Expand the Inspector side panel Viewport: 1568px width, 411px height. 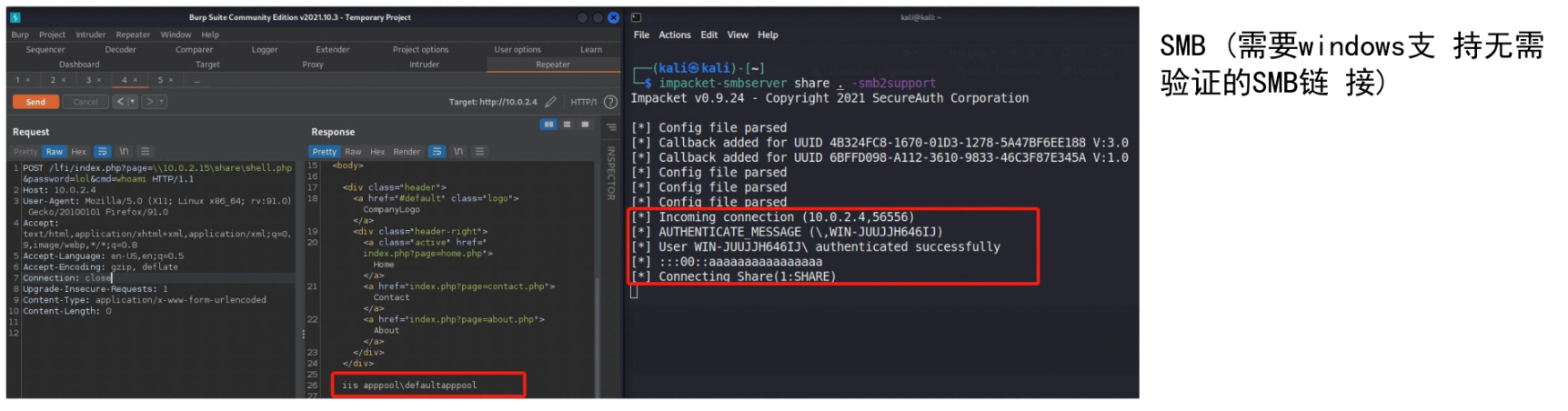pos(611,173)
